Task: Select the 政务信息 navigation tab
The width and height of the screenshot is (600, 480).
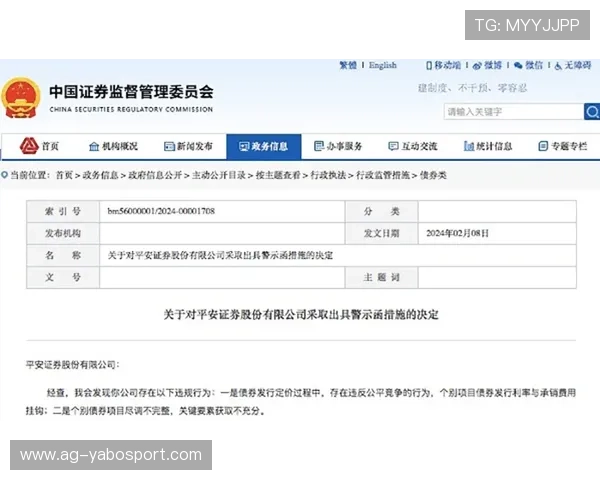Action: coord(264,146)
